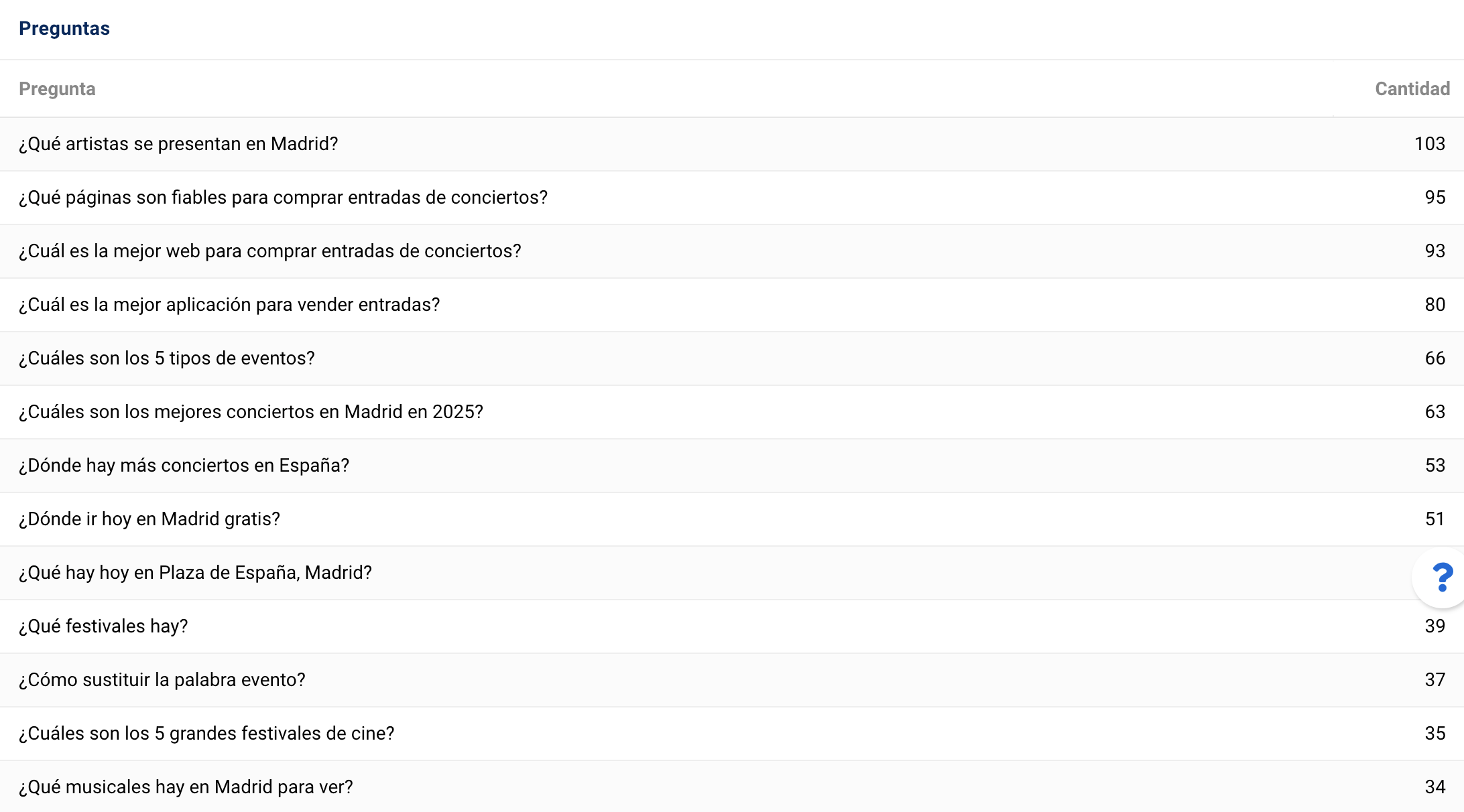The width and height of the screenshot is (1464, 812).
Task: Click the Plaza de España, Madrid question
Action: tap(195, 573)
